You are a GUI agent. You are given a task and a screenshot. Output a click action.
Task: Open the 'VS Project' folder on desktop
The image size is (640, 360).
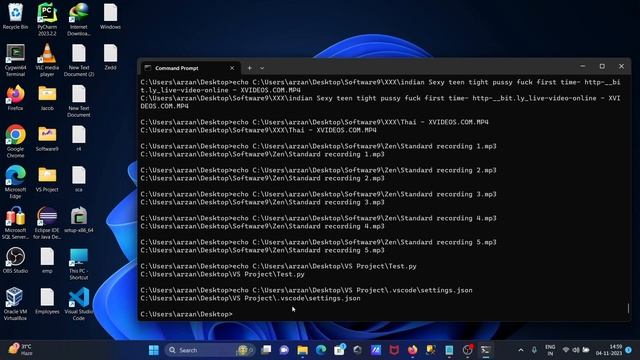[x=47, y=179]
